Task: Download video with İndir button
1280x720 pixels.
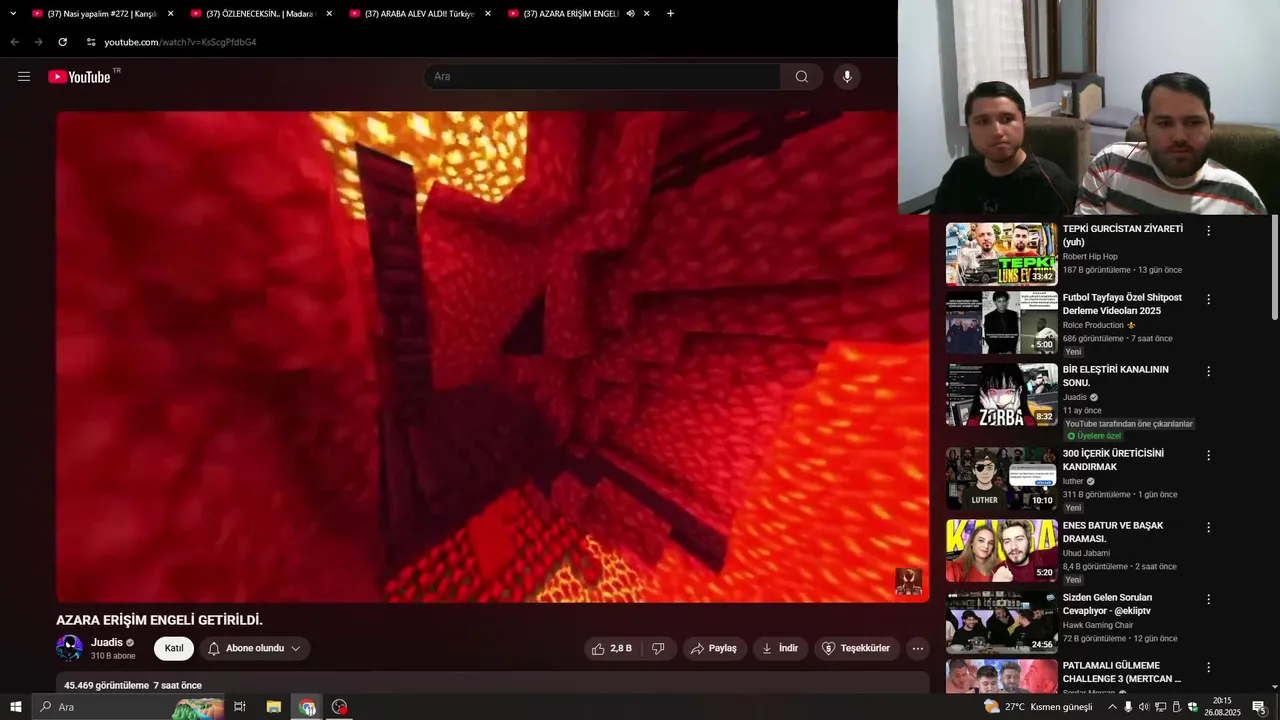Action: click(780, 648)
